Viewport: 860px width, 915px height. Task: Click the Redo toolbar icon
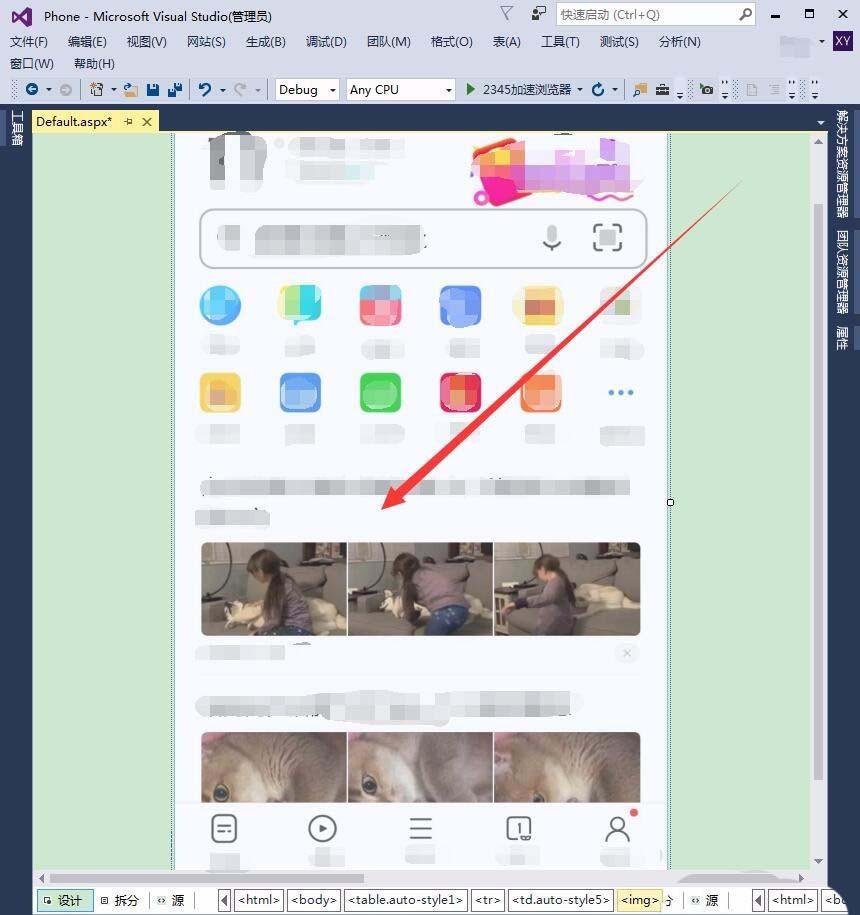(x=240, y=89)
